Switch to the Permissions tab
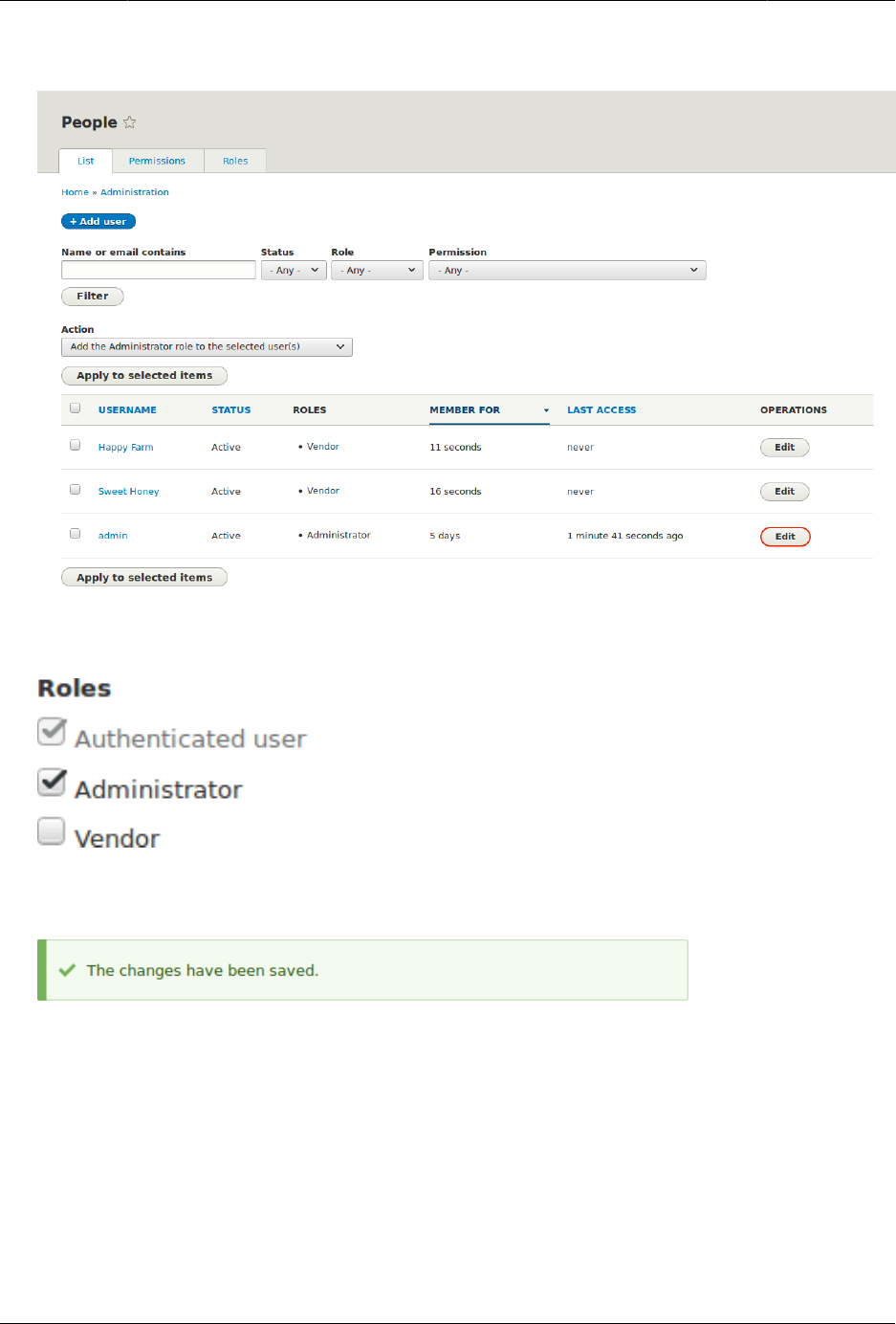The height and width of the screenshot is (1324, 896). click(157, 161)
